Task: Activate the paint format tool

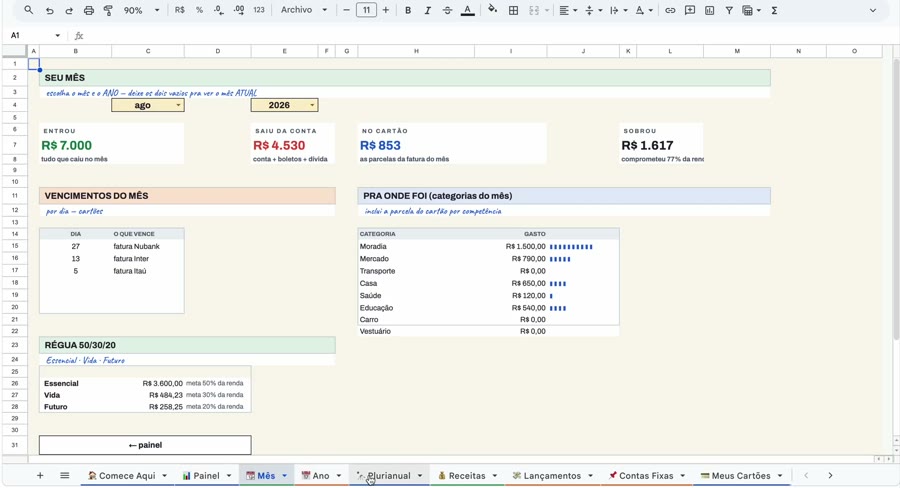Action: pos(108,10)
